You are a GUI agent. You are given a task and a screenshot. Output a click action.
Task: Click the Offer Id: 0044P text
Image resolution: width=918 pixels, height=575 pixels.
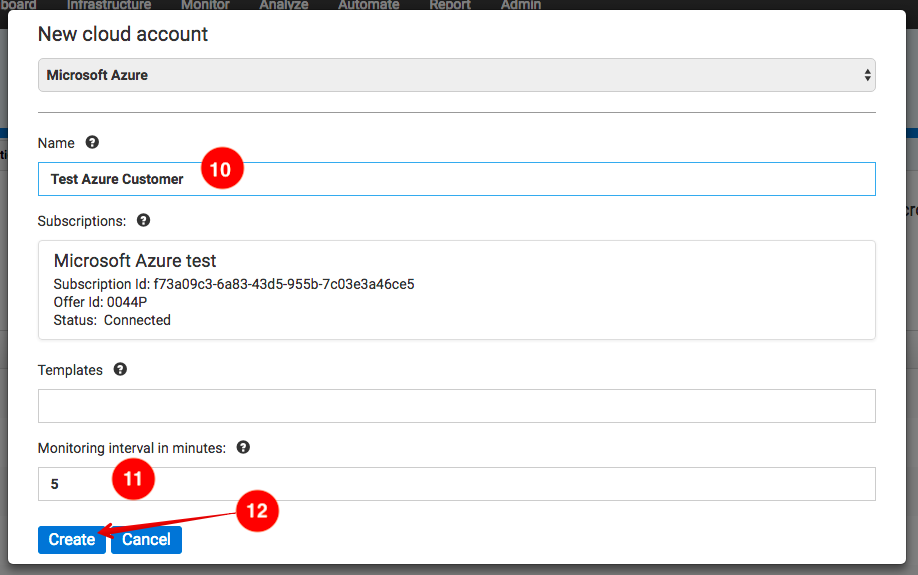click(x=100, y=302)
